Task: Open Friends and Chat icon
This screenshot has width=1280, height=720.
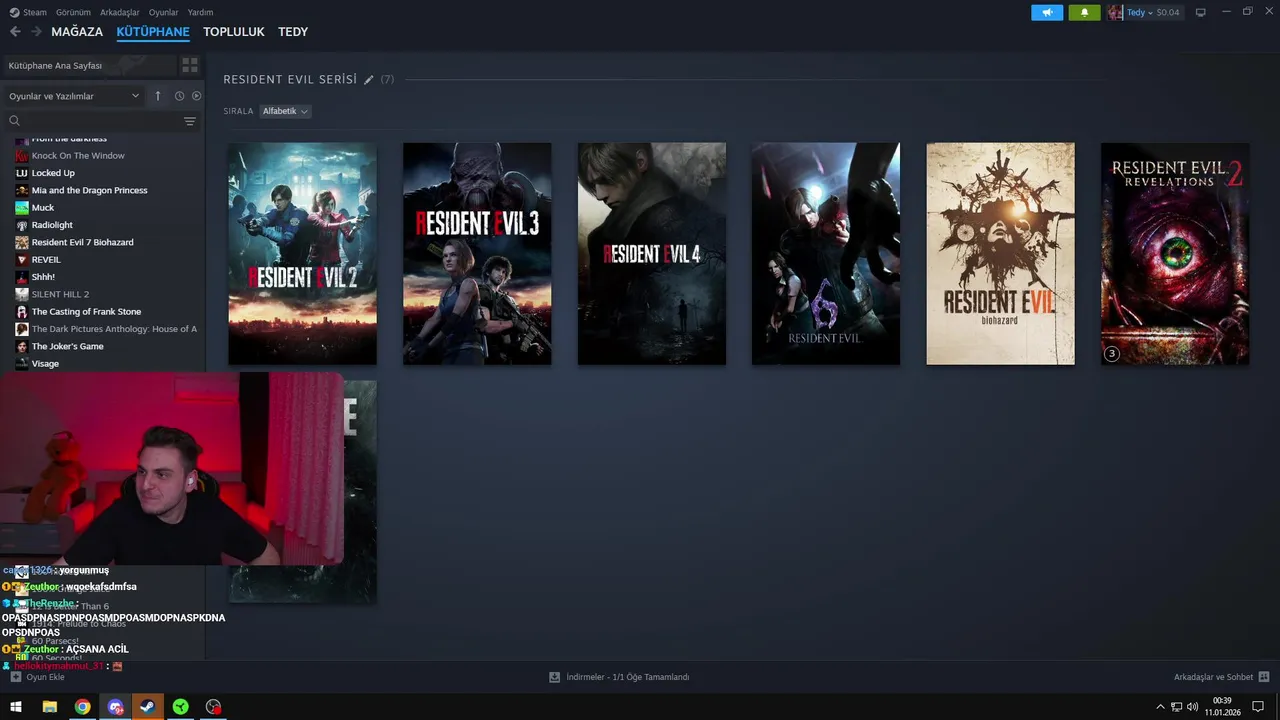Action: [x=1264, y=677]
